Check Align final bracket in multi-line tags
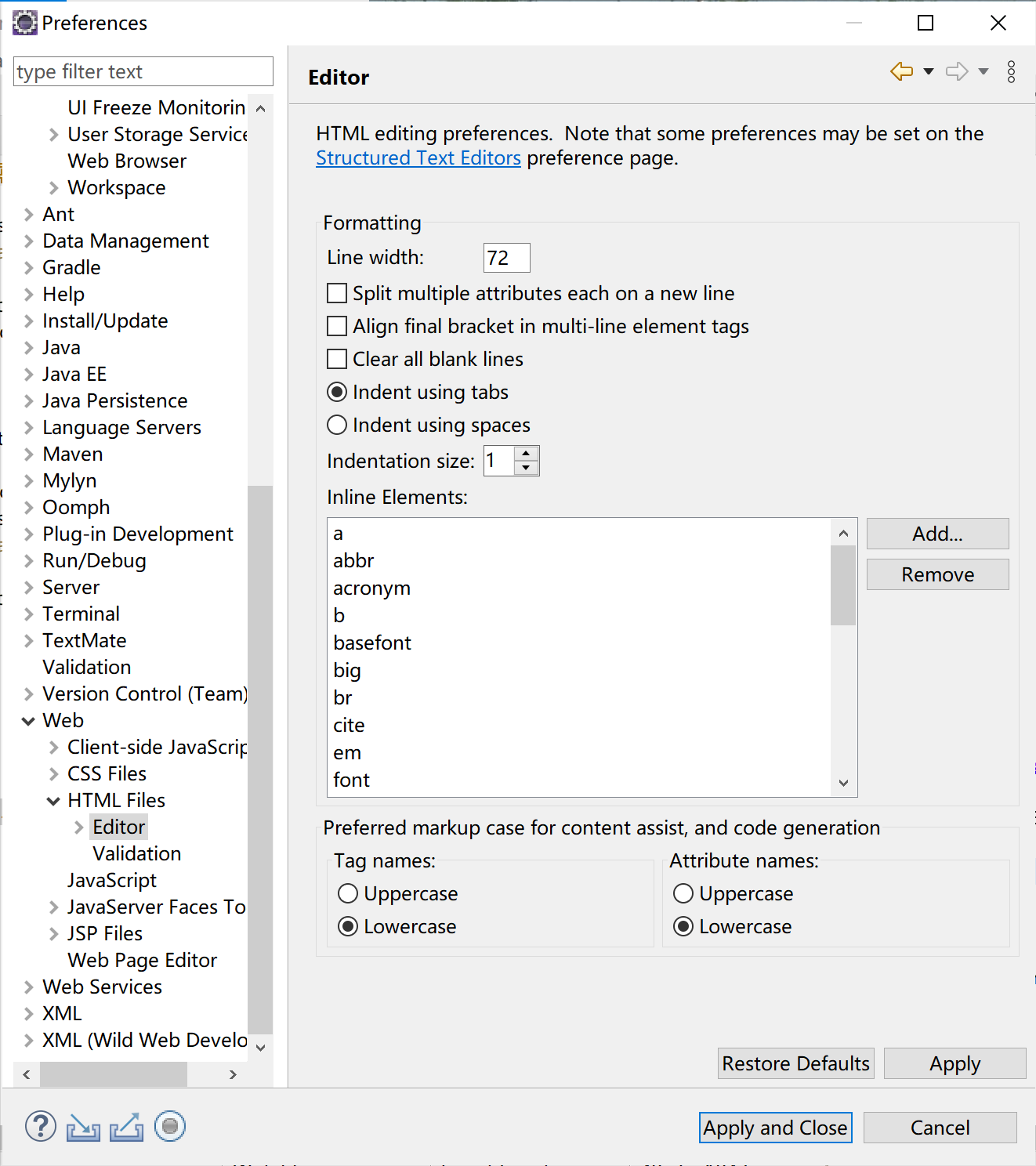Image resolution: width=1036 pixels, height=1166 pixels. tap(337, 326)
